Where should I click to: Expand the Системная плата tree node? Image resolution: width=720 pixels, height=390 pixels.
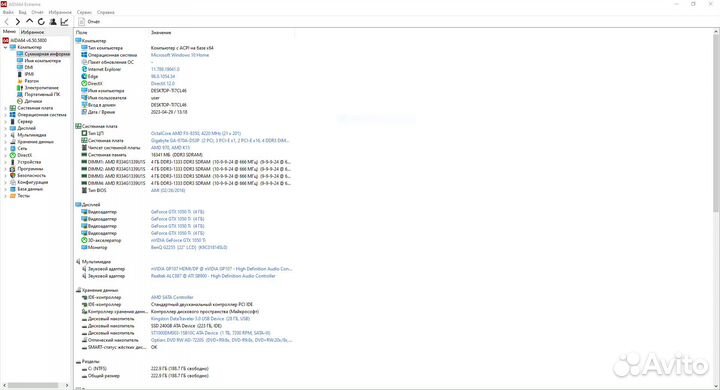pos(6,108)
